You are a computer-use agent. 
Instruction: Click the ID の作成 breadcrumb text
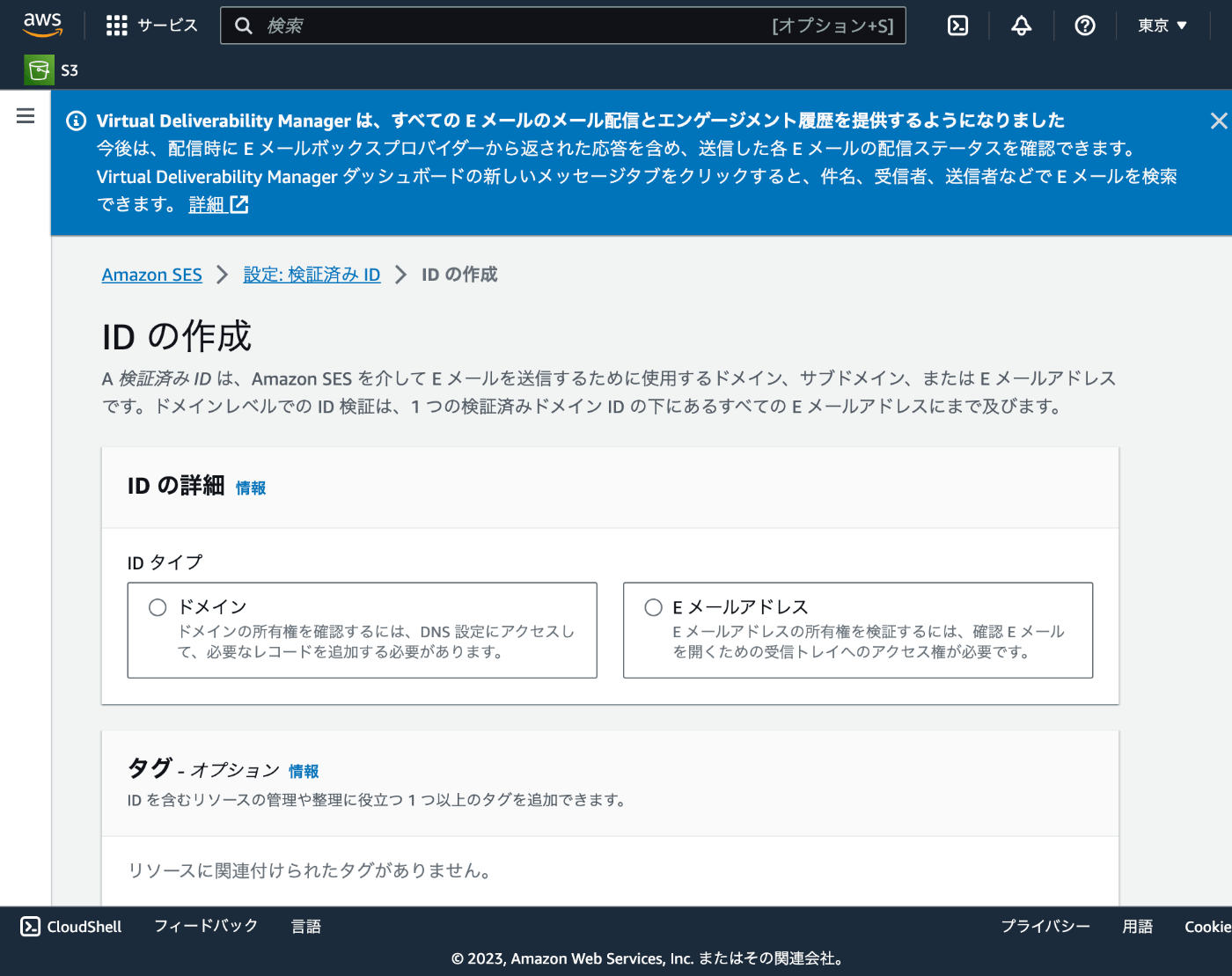point(459,275)
